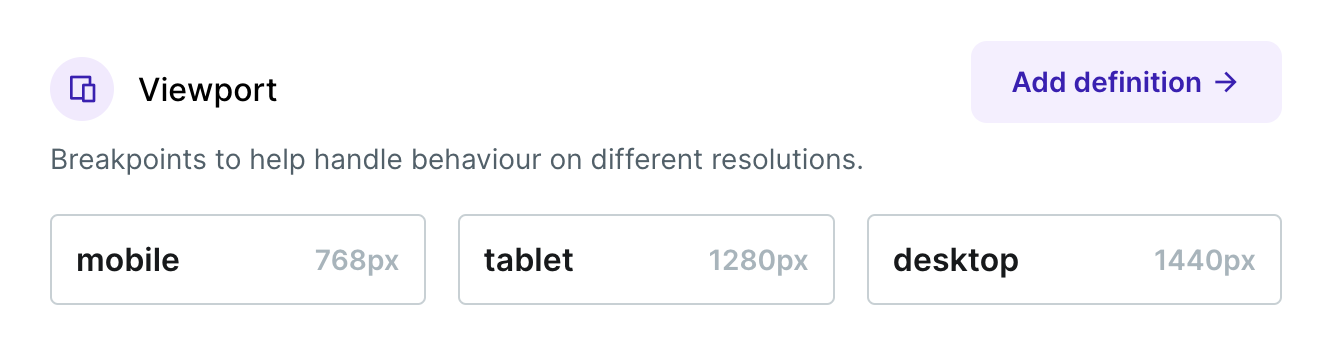The image size is (1332, 364).
Task: Select the bold tablet label
Action: pyautogui.click(x=529, y=260)
